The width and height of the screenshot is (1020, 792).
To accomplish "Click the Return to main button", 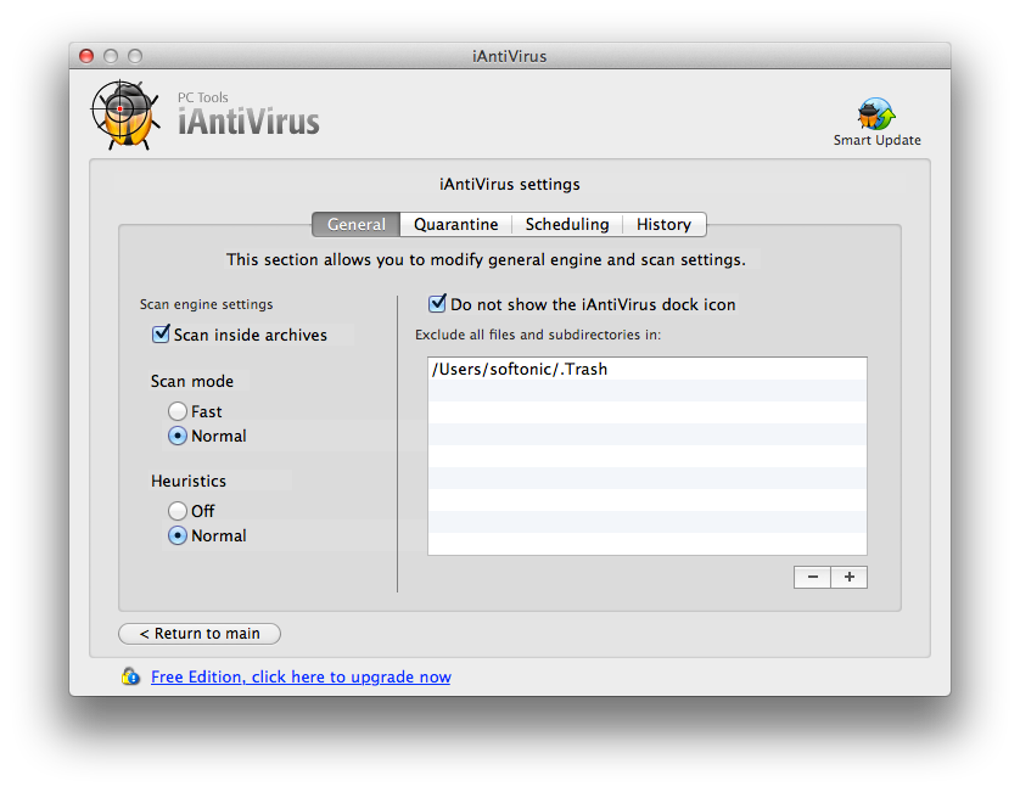I will coord(200,633).
